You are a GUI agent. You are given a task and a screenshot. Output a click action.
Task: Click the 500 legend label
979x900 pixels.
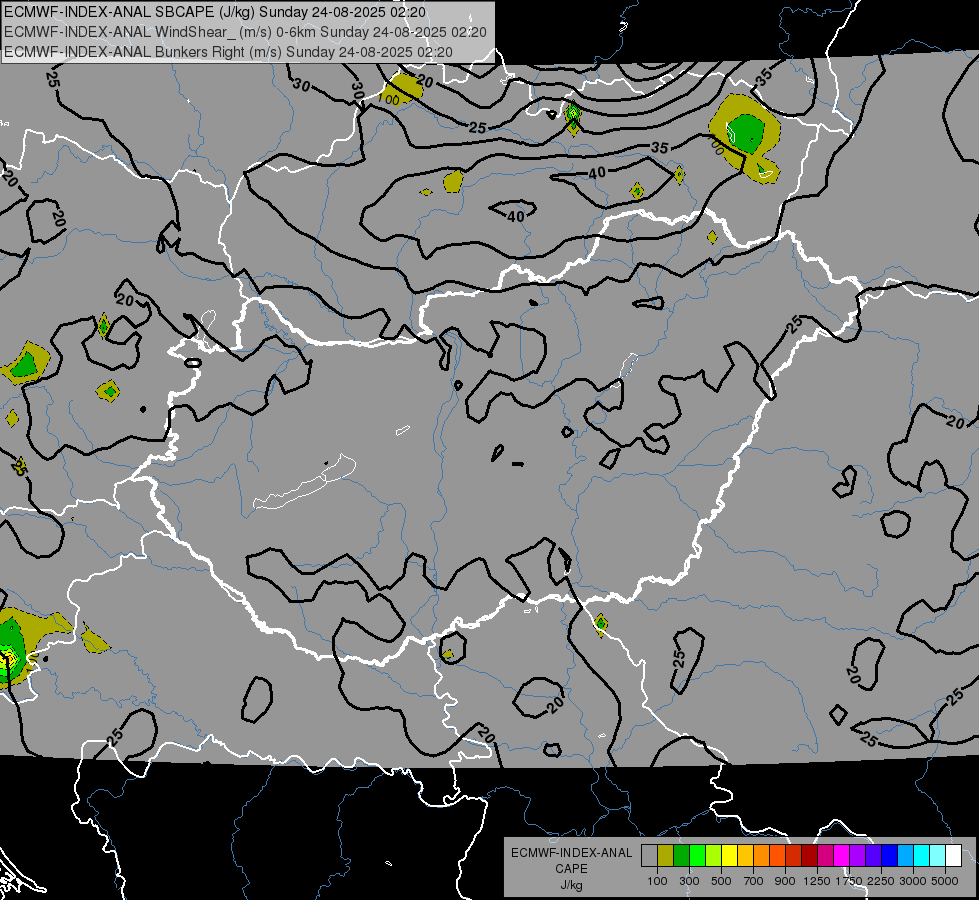(721, 881)
